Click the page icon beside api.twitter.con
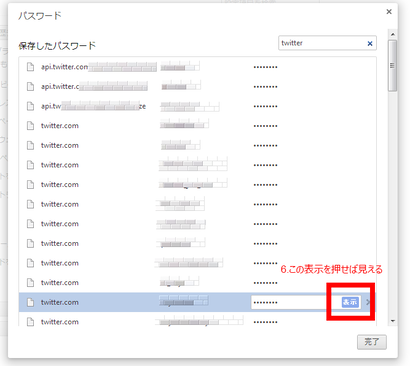This screenshot has height=366, width=410. [x=30, y=67]
